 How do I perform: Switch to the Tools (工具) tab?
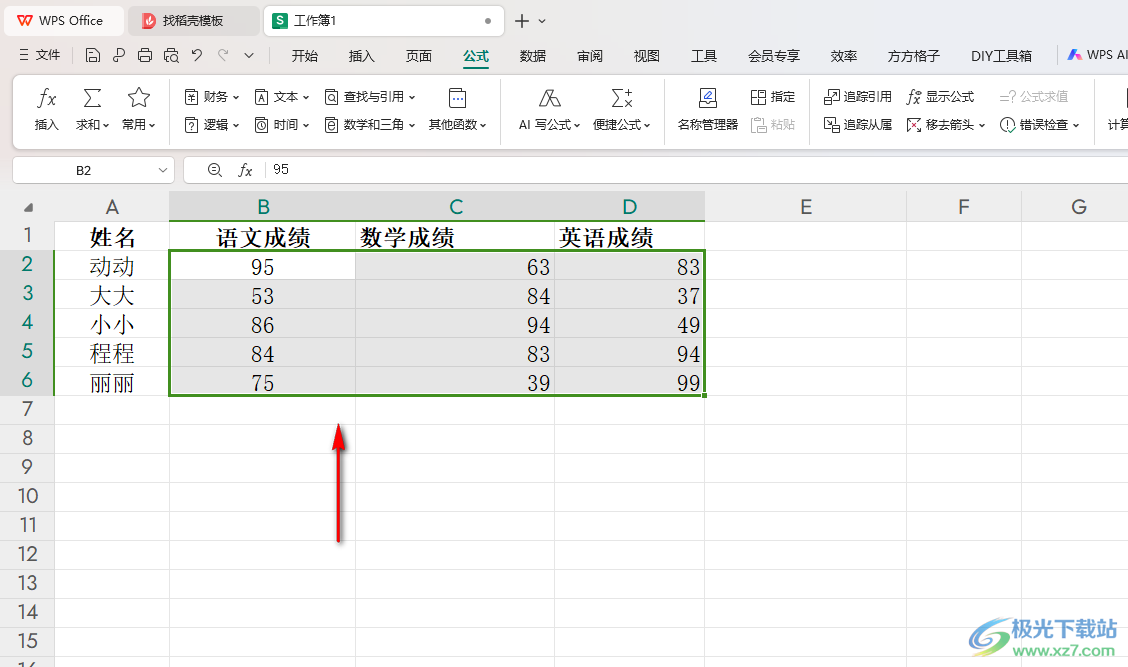click(704, 56)
